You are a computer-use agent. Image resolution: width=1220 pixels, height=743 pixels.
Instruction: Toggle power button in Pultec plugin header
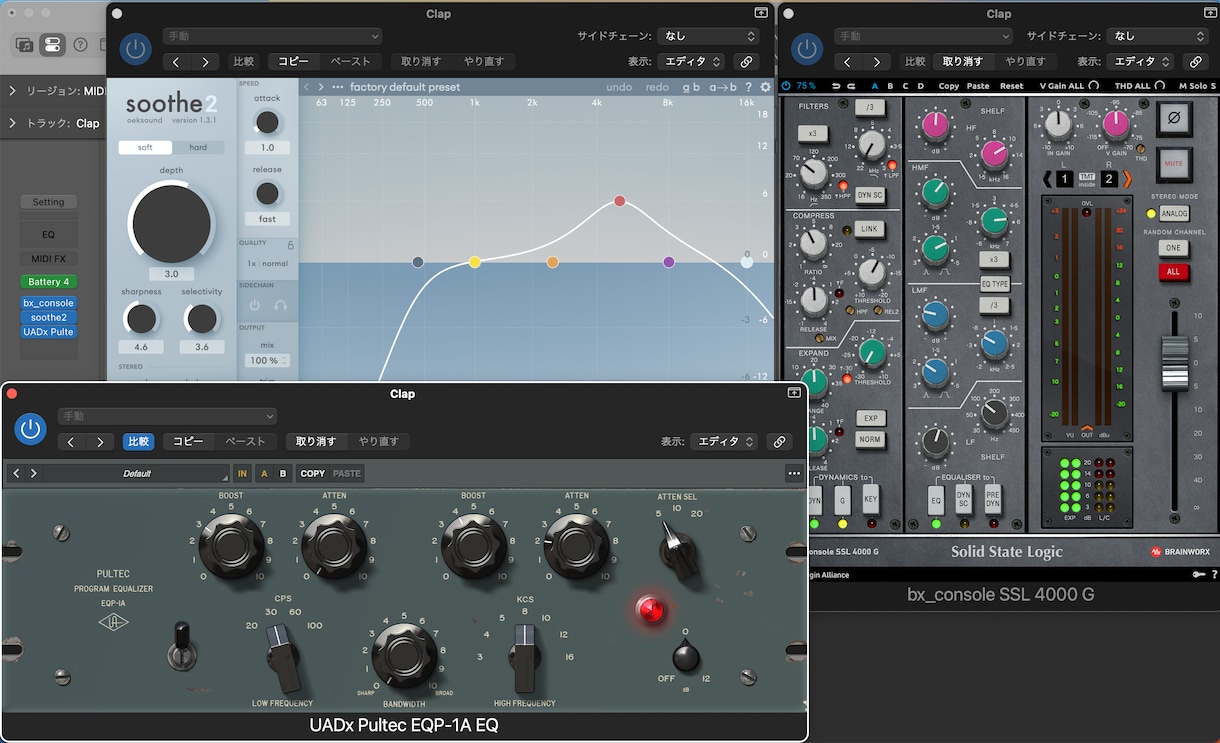(31, 429)
